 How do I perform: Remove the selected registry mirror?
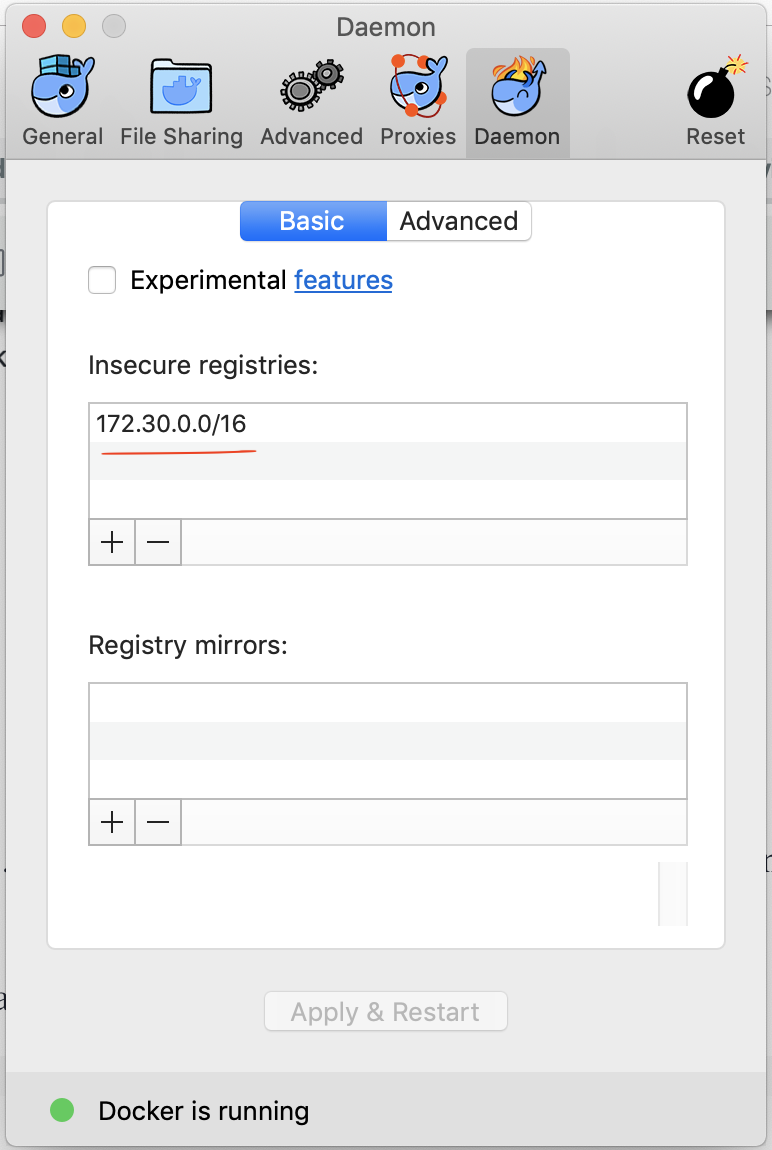coord(158,822)
